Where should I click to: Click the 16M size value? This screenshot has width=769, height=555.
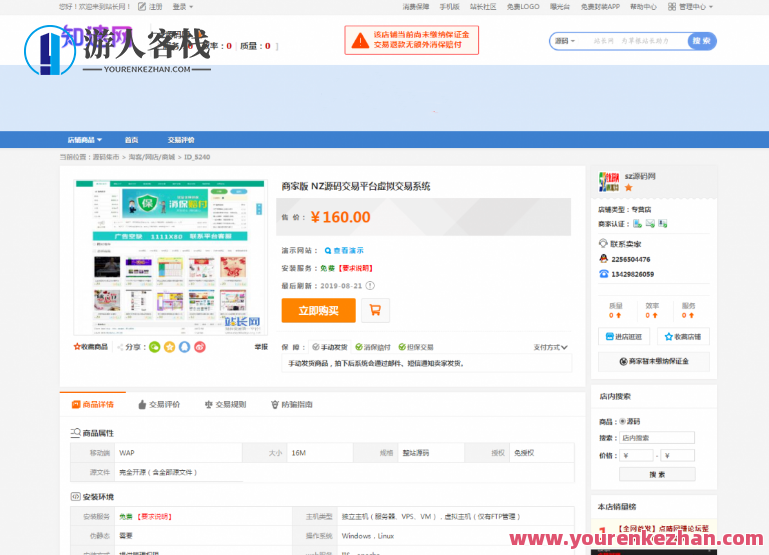(299, 453)
